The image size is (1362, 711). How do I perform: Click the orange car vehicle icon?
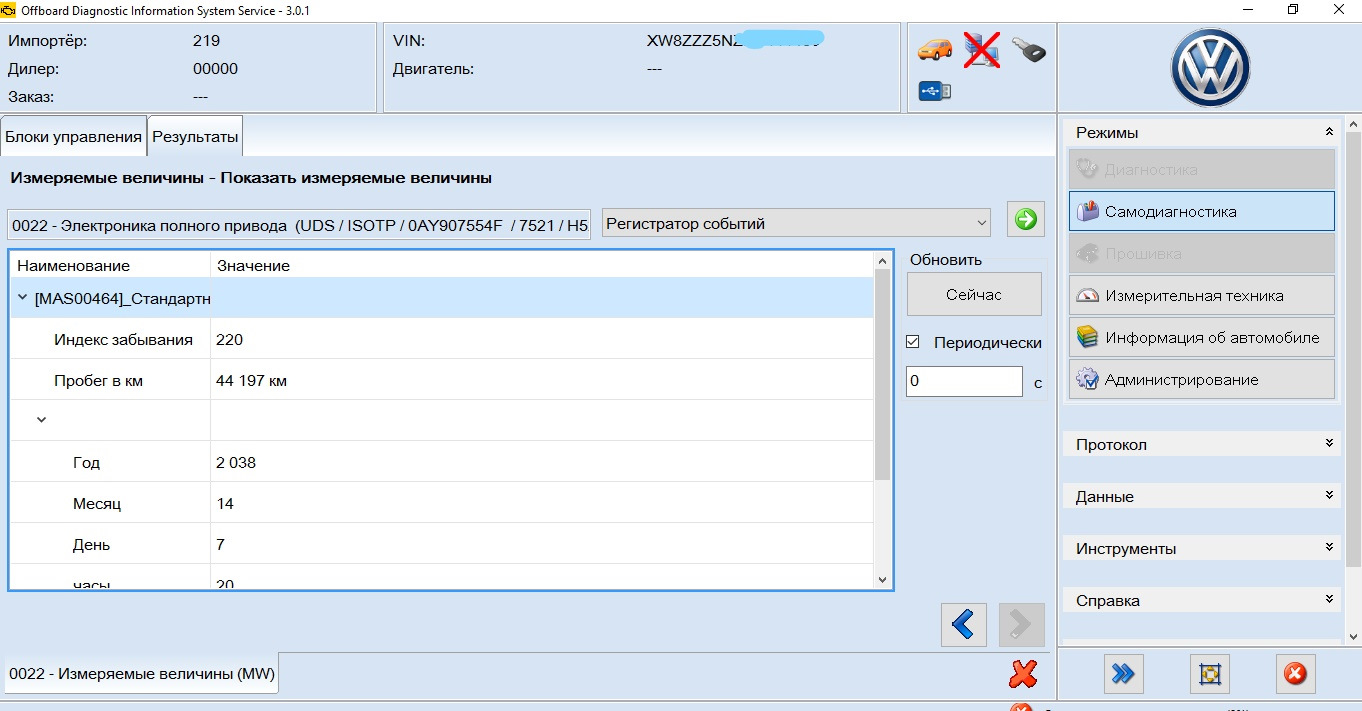936,49
